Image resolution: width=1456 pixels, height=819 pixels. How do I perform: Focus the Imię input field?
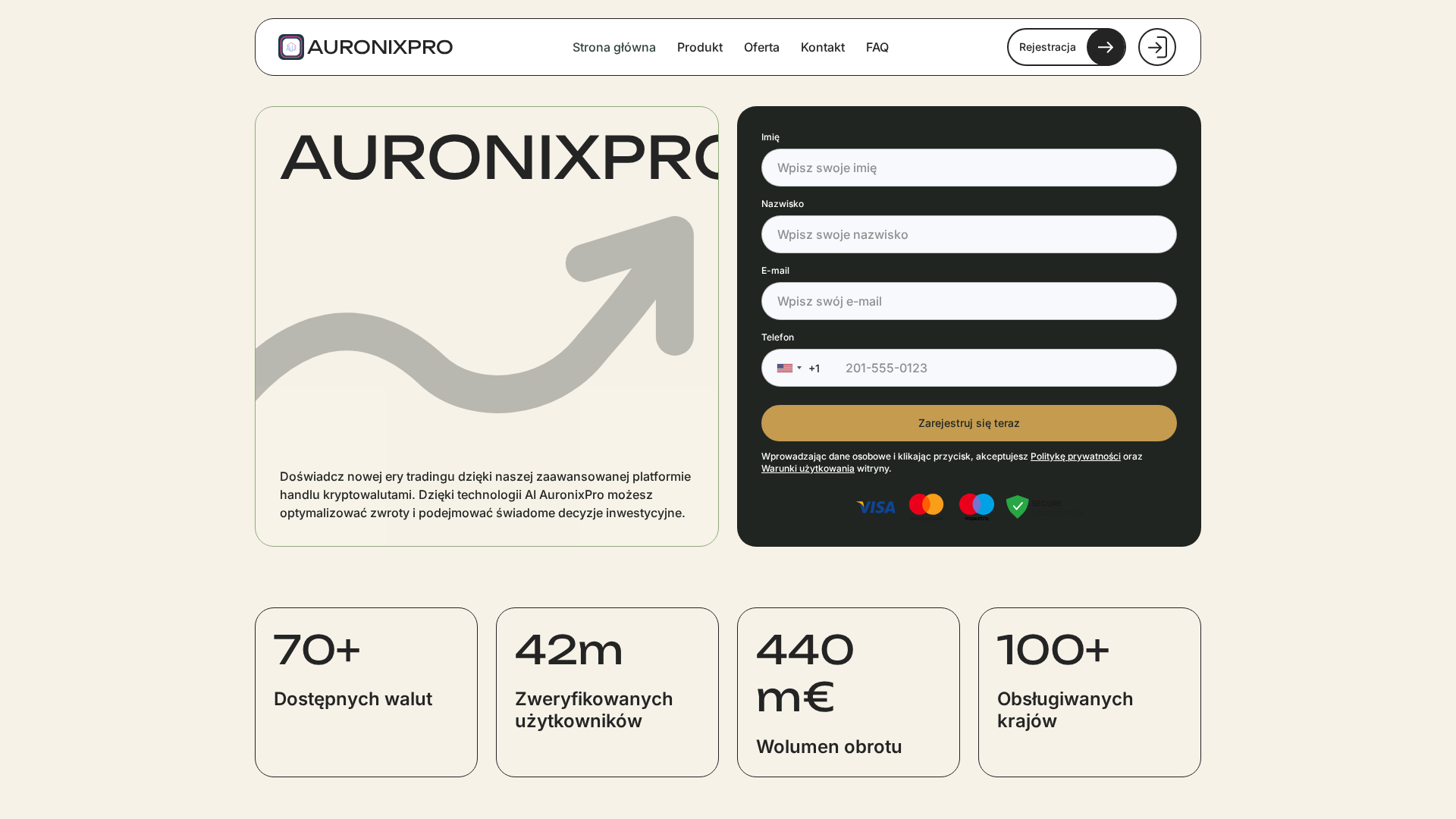tap(969, 168)
